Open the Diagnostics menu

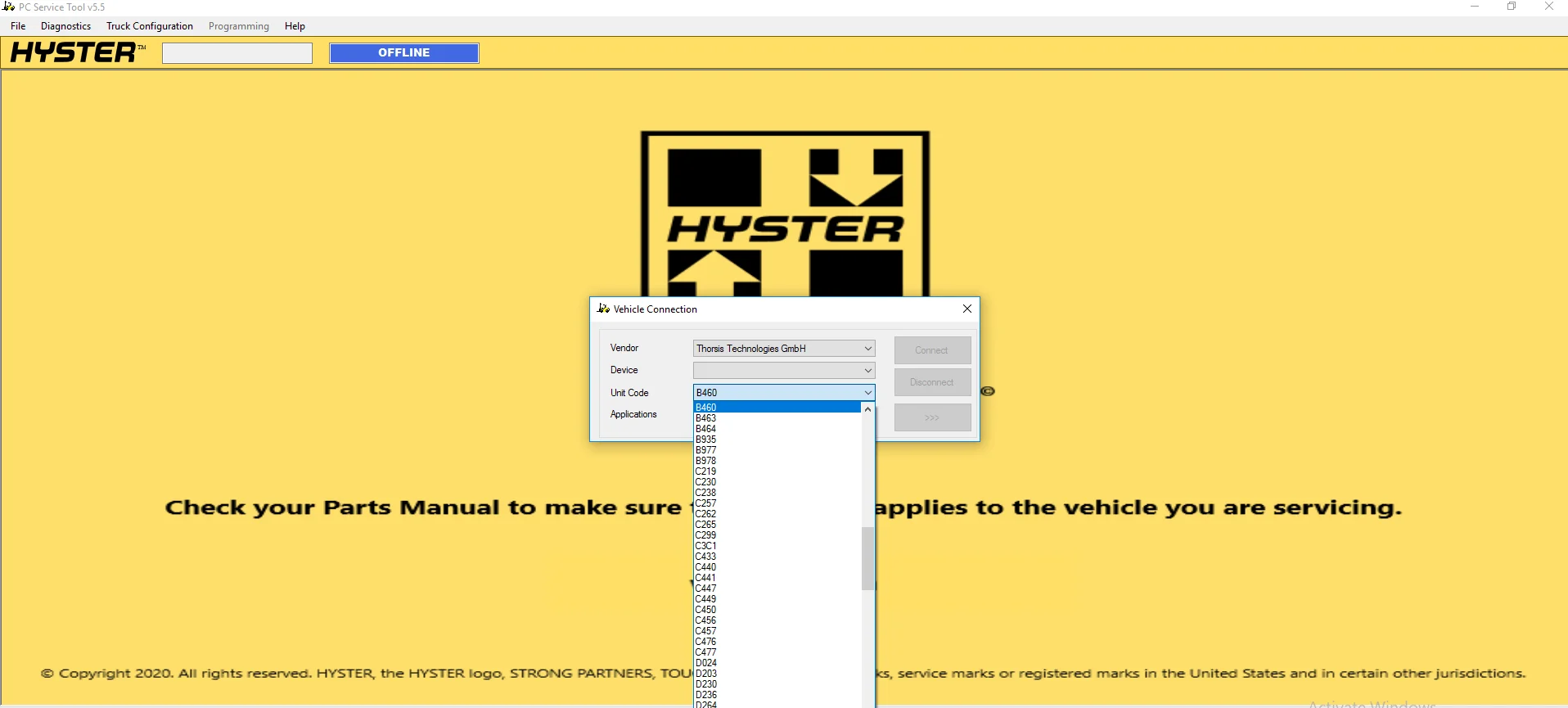65,26
